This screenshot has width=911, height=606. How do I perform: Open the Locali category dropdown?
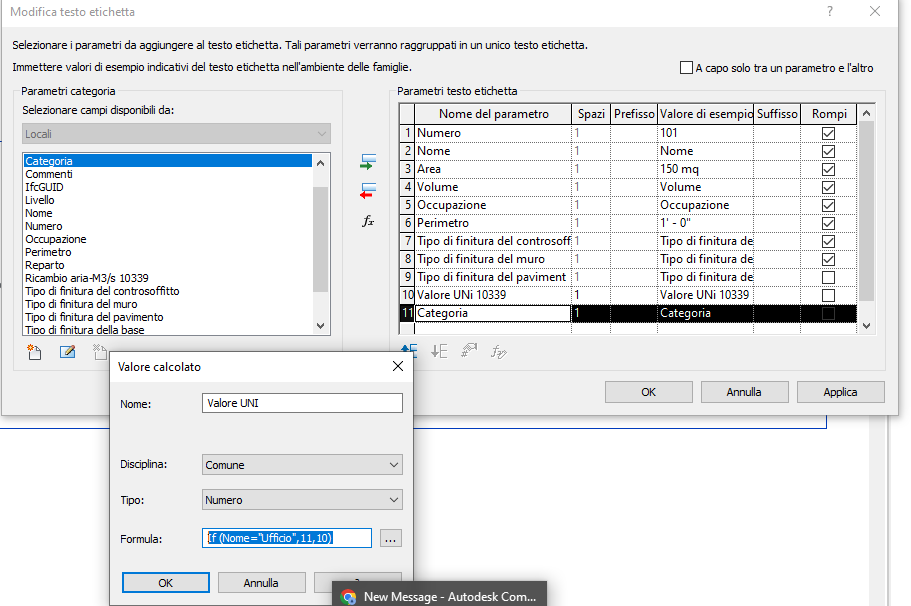click(x=177, y=134)
